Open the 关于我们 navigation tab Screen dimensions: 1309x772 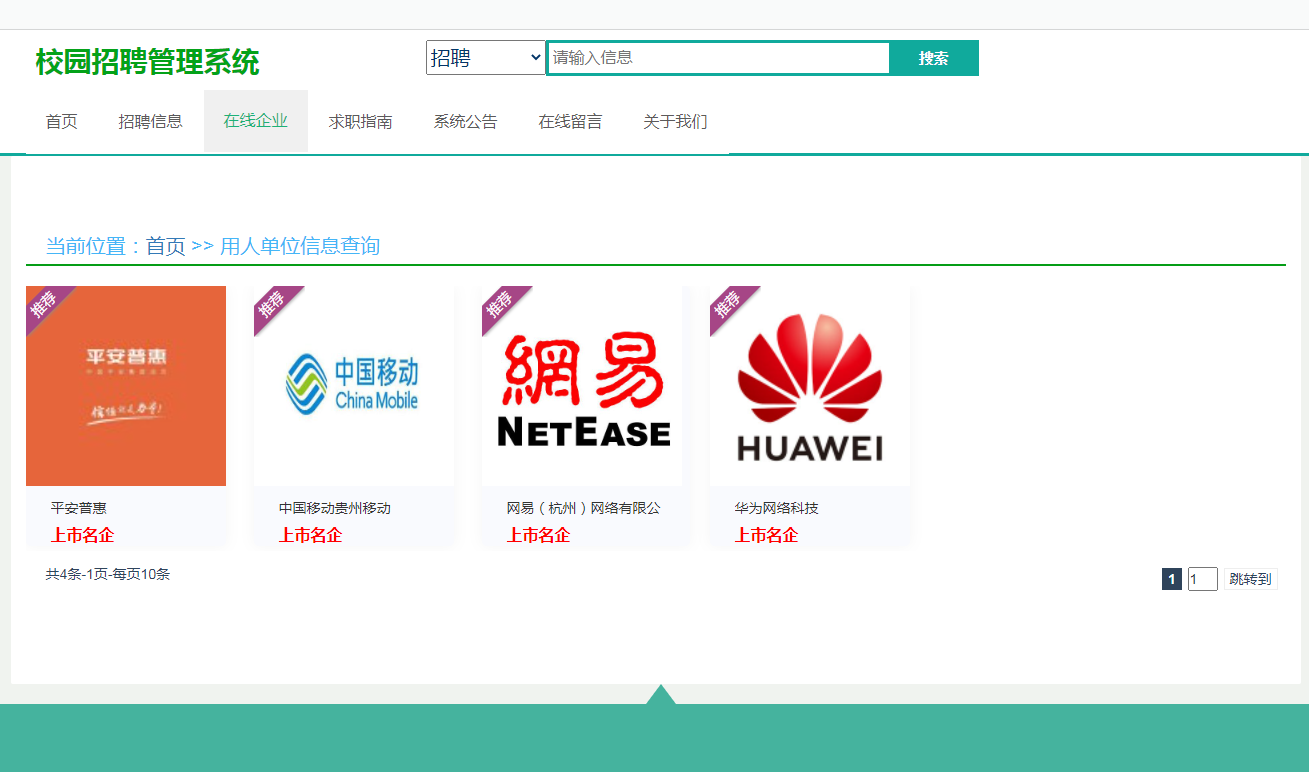click(x=676, y=122)
